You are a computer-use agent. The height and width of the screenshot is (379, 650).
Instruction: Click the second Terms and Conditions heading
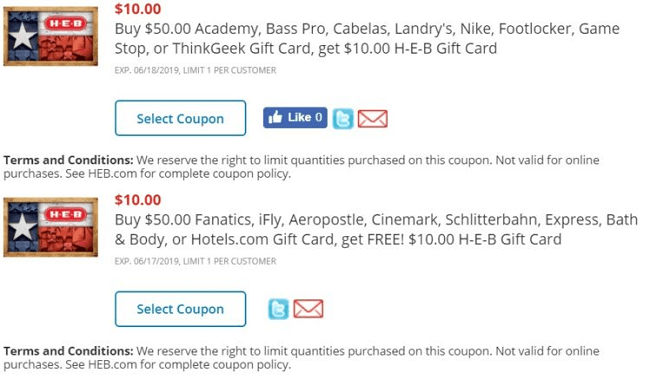point(68,351)
